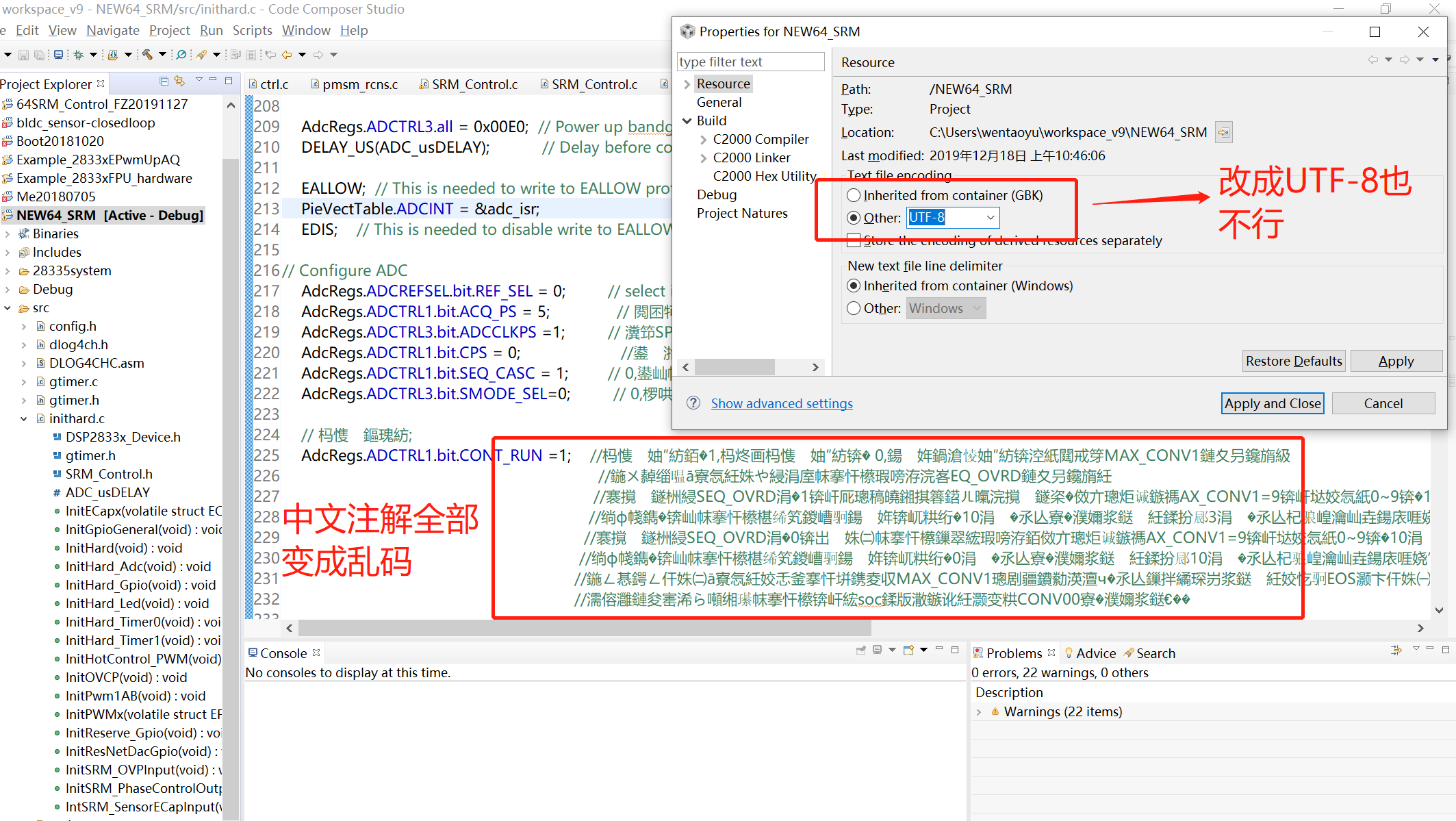Open Show advanced settings link

[x=782, y=403]
